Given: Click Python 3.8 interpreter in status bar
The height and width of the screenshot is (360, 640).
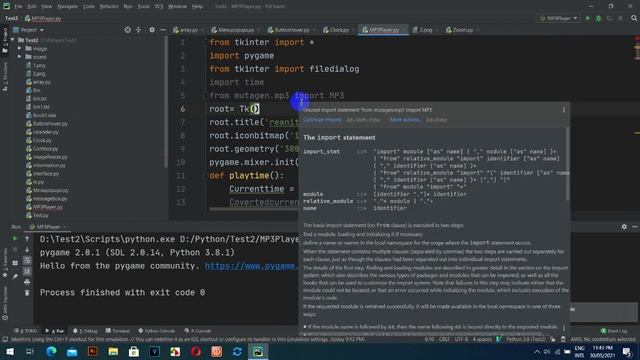Looking at the screenshot, I should tap(526, 339).
